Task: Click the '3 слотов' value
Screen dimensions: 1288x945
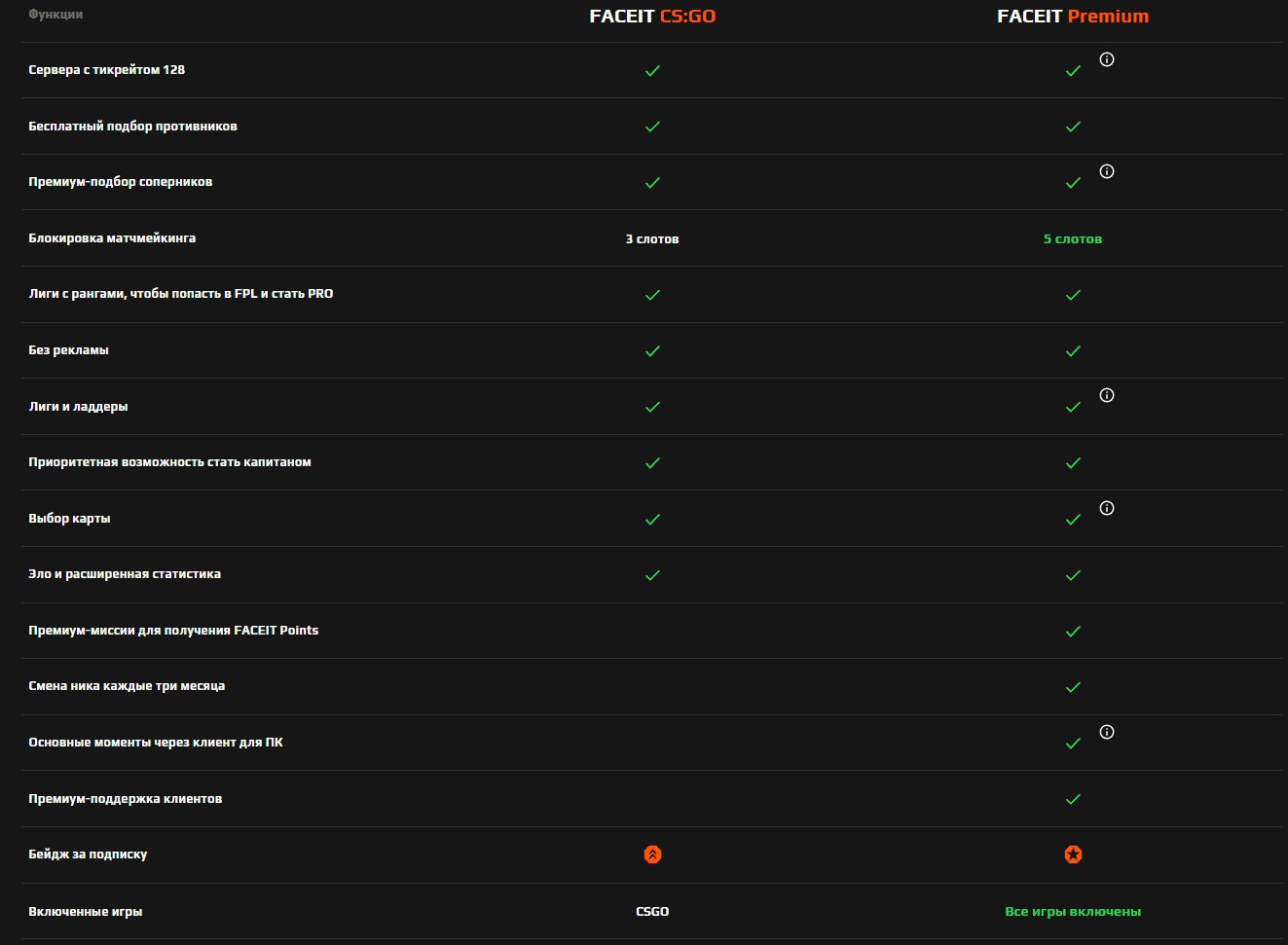Action: (x=652, y=239)
